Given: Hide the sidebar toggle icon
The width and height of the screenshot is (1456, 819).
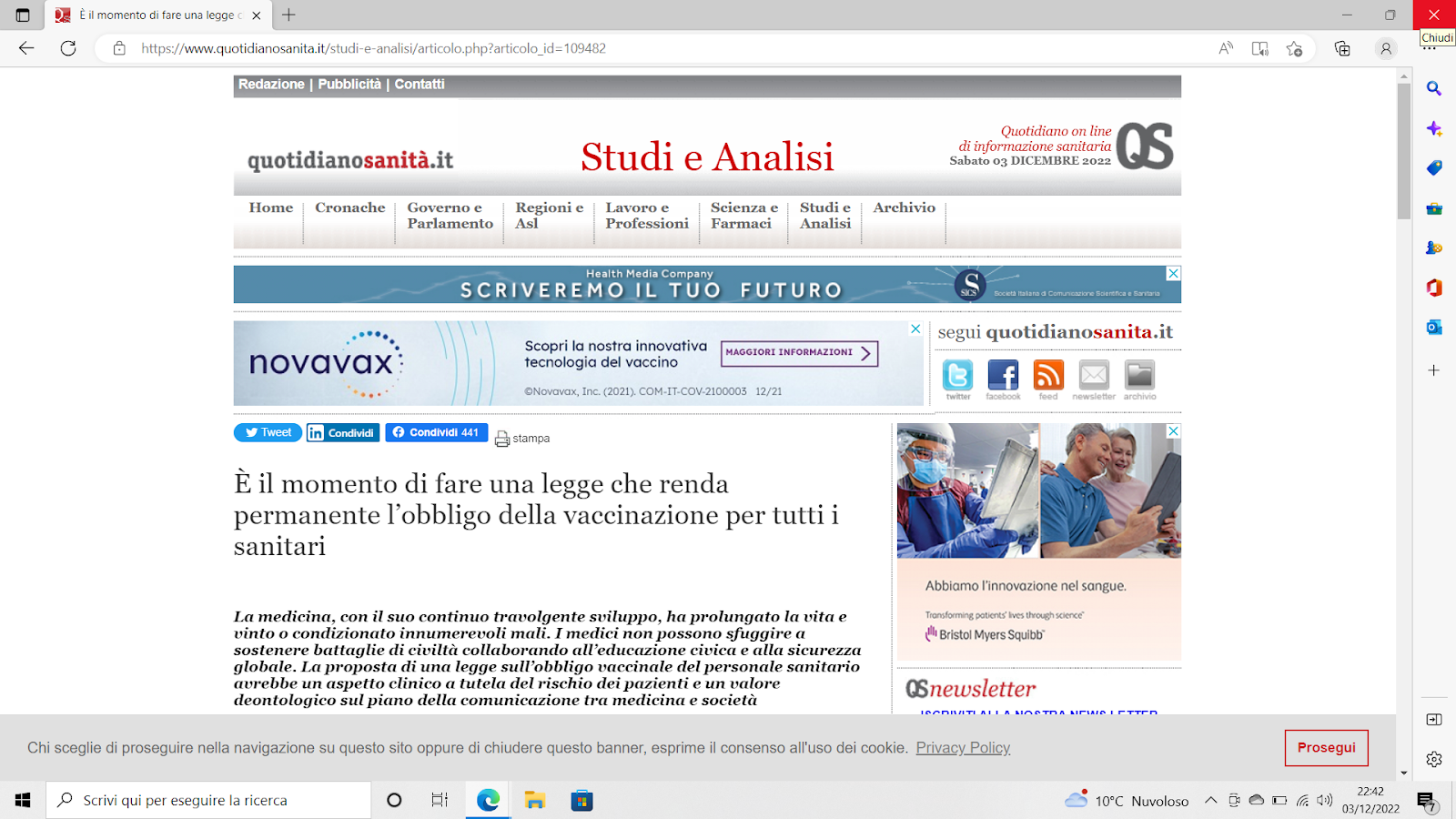Looking at the screenshot, I should pyautogui.click(x=1434, y=720).
